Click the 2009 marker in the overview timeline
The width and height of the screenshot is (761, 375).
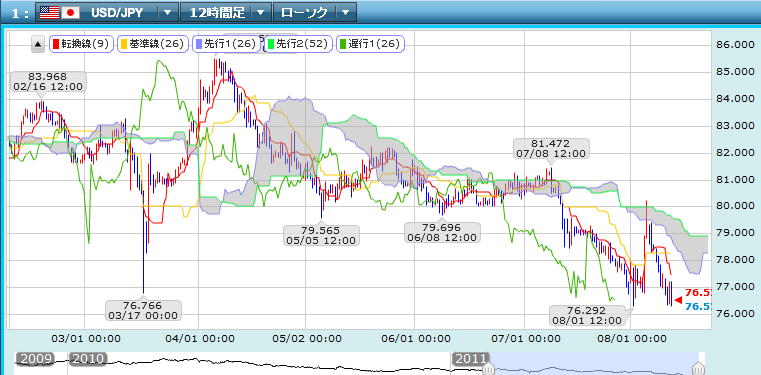pos(34,359)
